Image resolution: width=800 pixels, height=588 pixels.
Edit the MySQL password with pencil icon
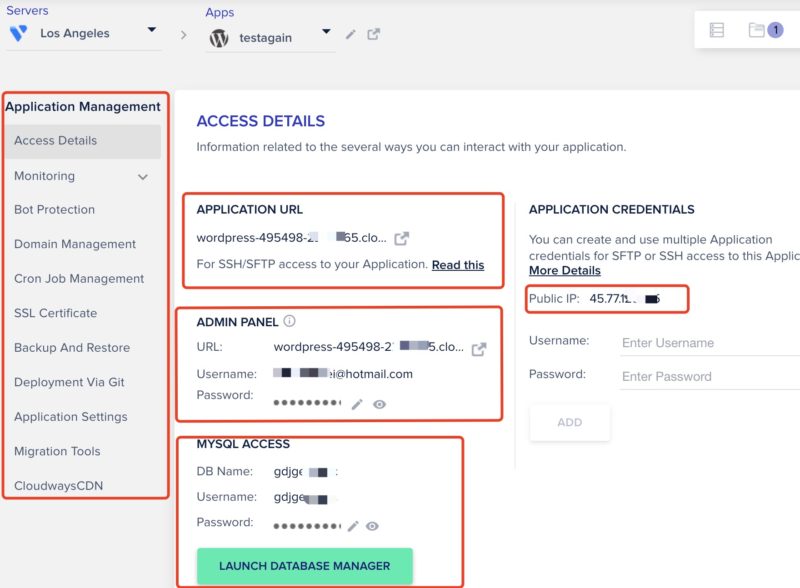click(353, 526)
